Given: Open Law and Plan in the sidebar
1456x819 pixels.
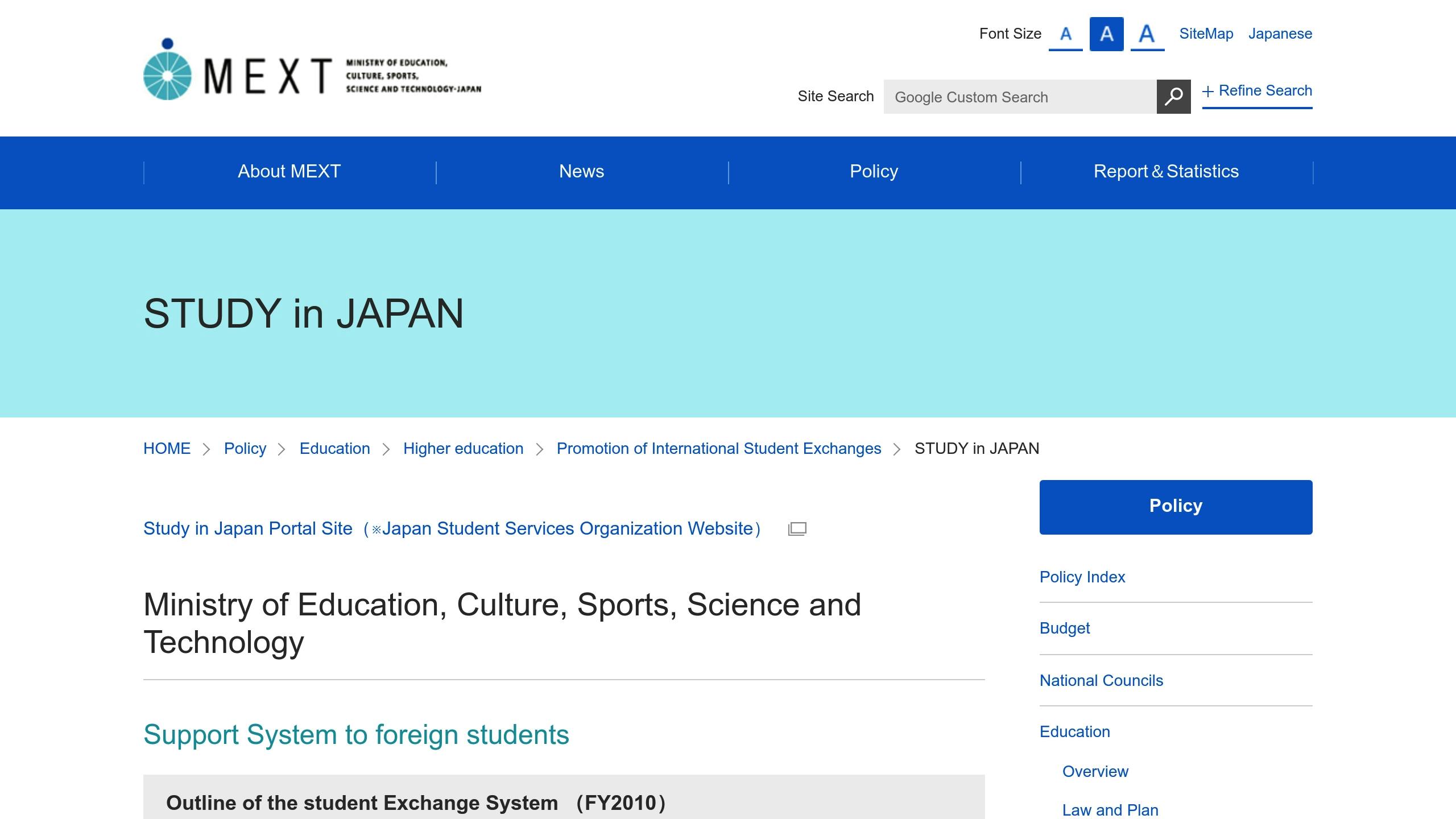Looking at the screenshot, I should pos(1110,810).
